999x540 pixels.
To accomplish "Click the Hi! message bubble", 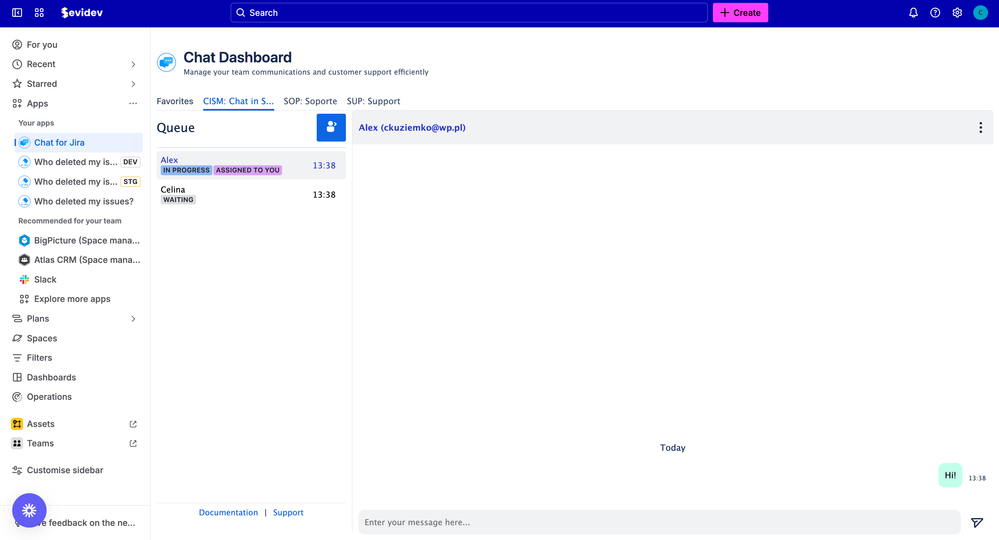I will [950, 475].
